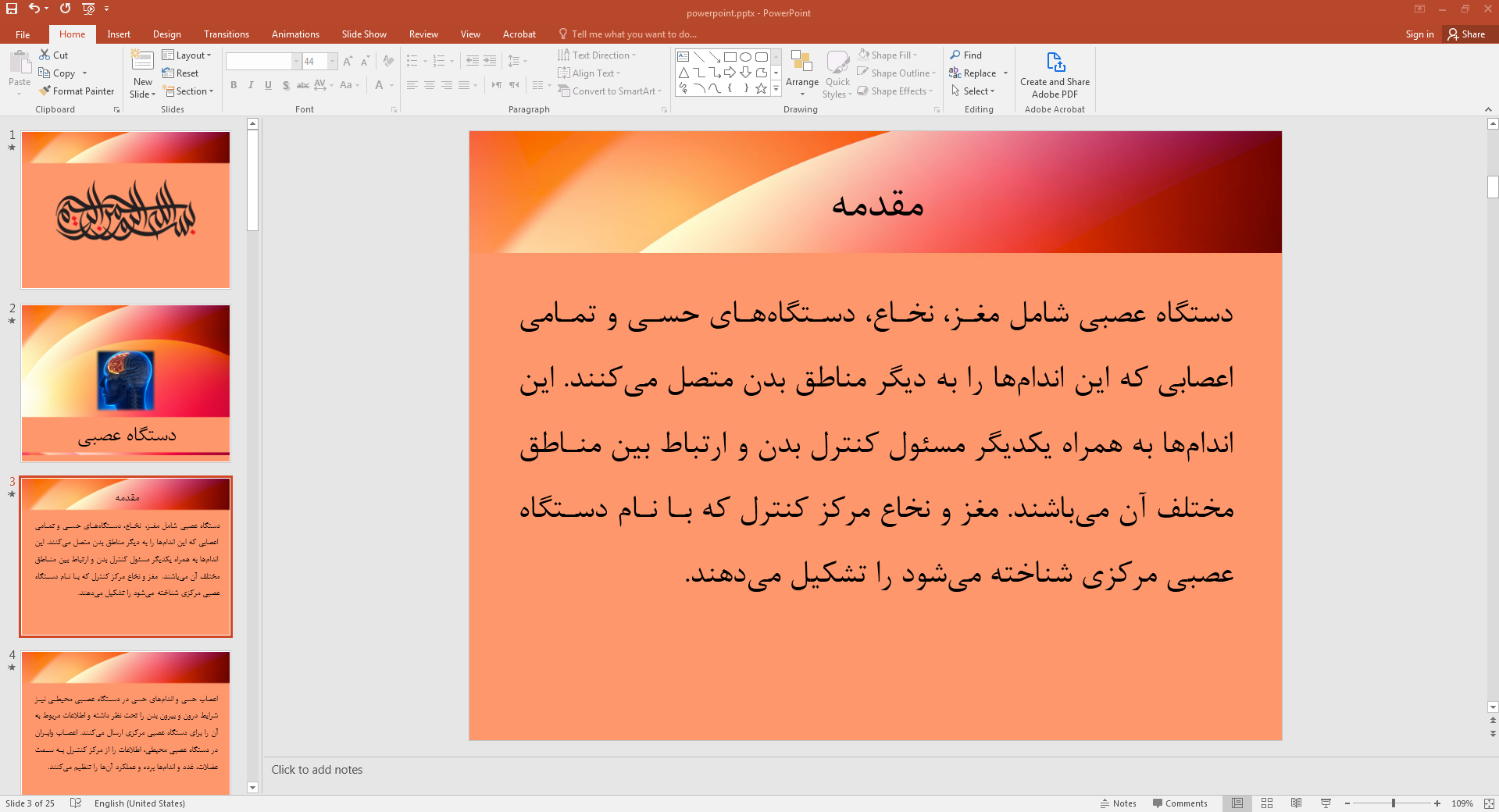Select the star shape in shapes gallery
The image size is (1499, 812).
click(x=761, y=88)
